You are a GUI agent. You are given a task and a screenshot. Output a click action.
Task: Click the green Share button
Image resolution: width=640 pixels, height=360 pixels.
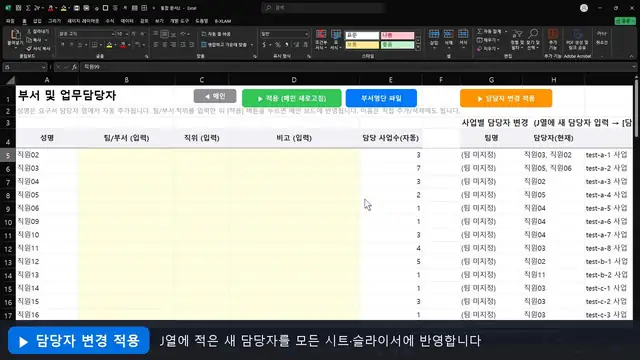pos(625,21)
